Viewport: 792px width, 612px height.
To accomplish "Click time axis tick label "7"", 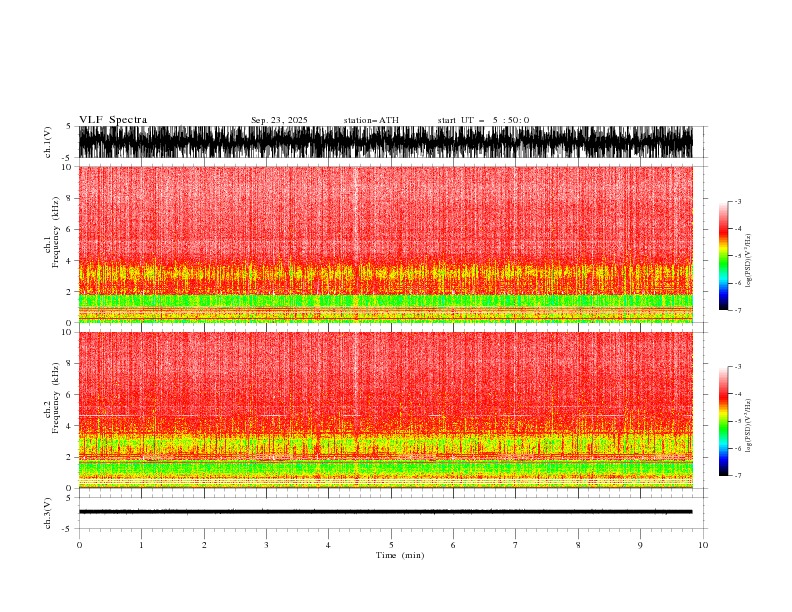I will (x=516, y=545).
